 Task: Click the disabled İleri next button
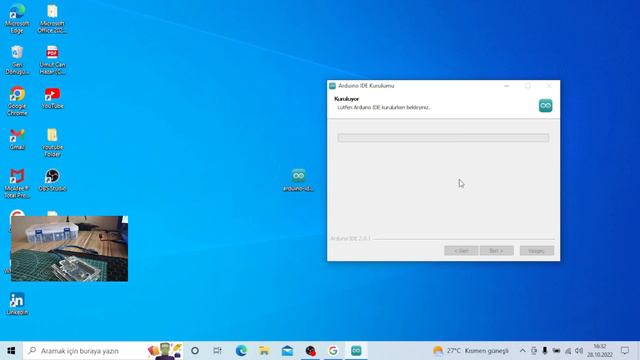(x=496, y=251)
